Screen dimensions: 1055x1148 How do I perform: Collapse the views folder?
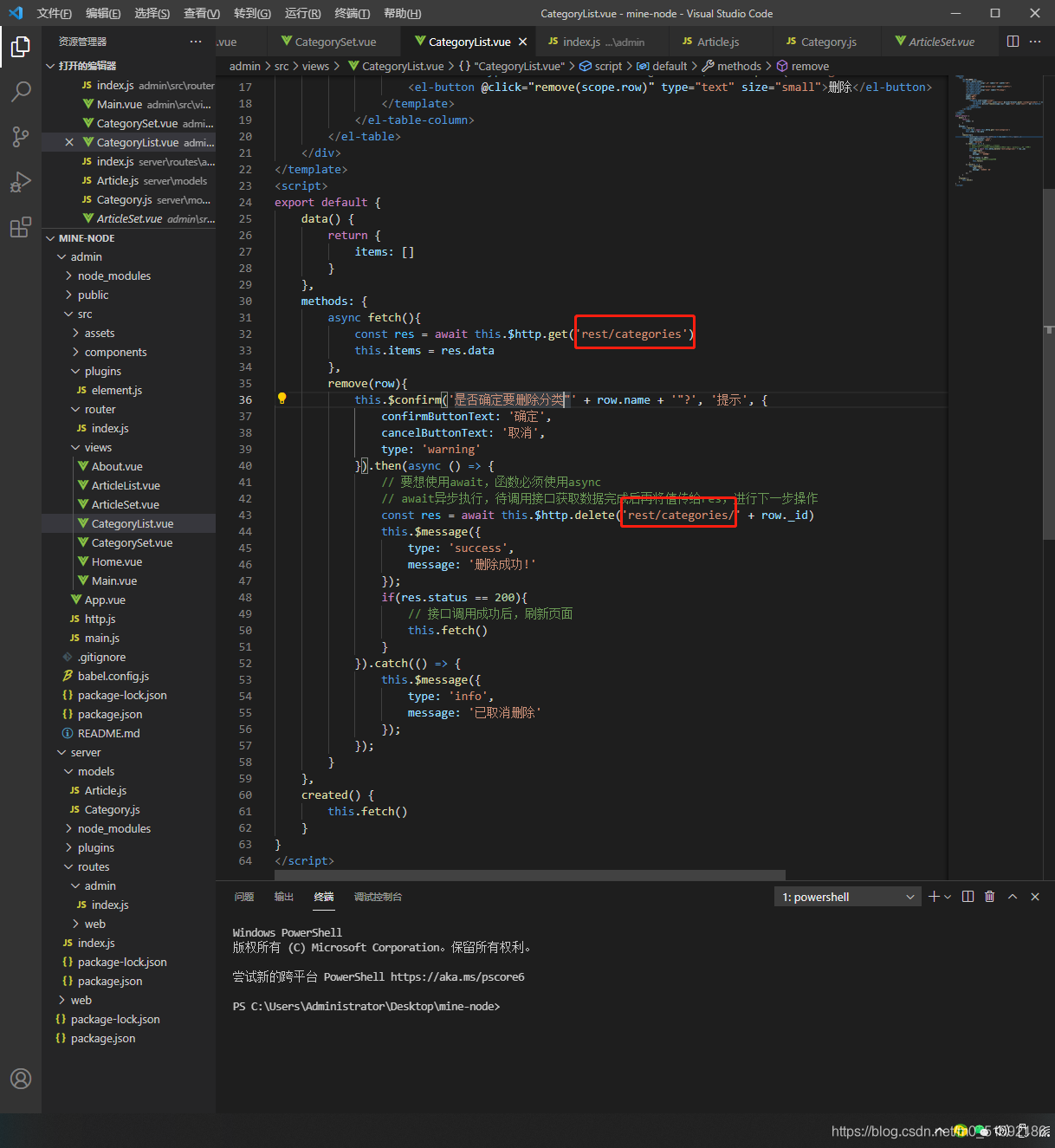[128, 447]
